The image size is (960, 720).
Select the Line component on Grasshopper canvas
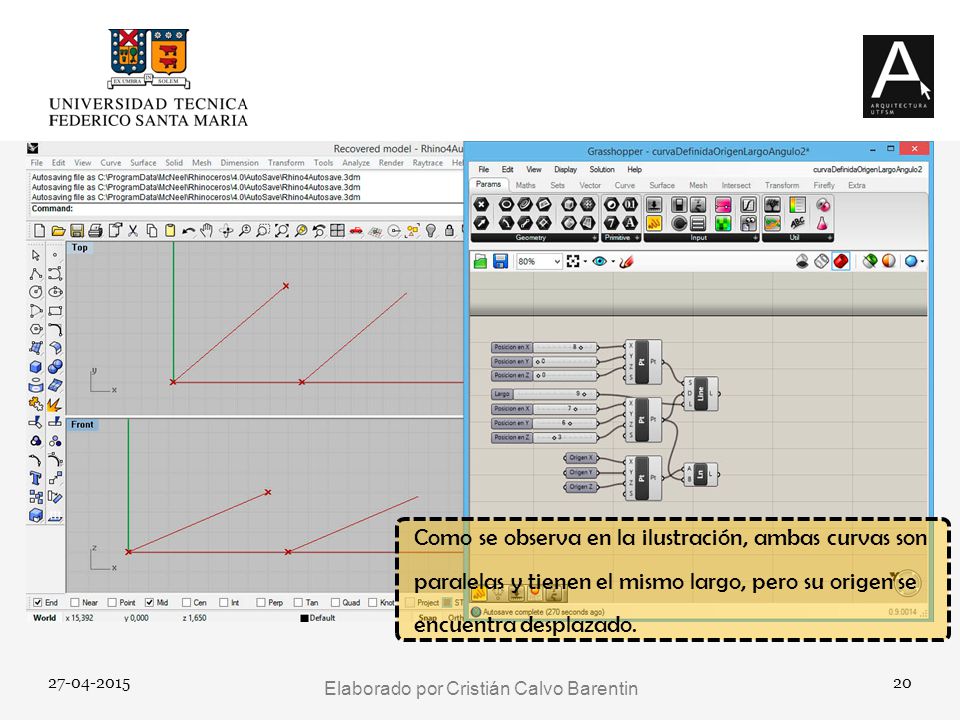tap(700, 394)
